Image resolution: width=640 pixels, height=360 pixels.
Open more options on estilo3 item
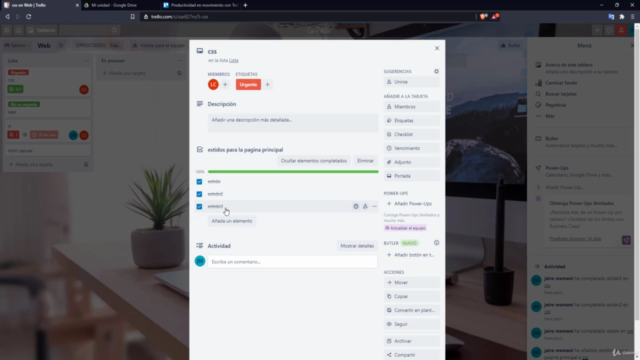374,207
